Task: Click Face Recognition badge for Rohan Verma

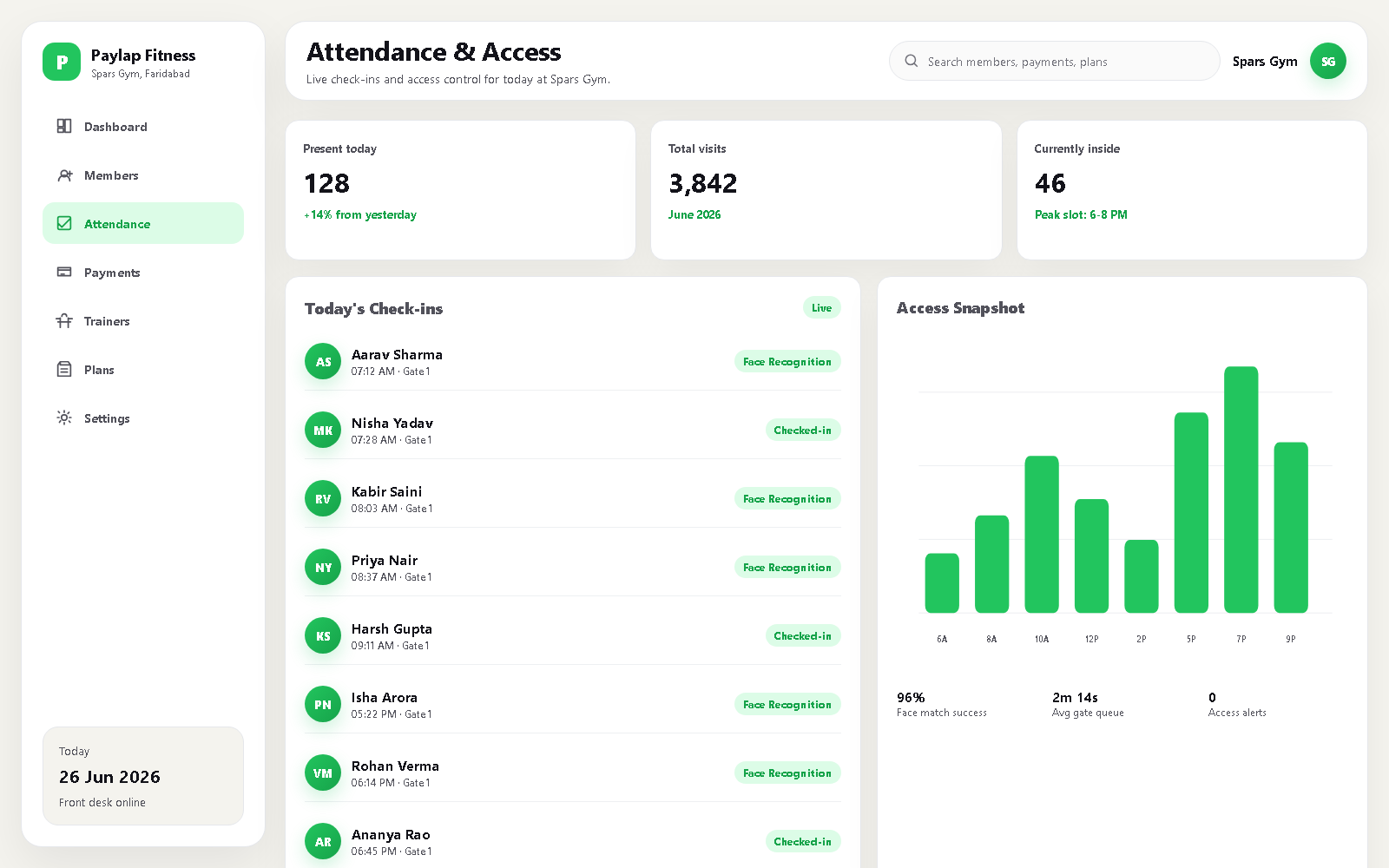Action: pyautogui.click(x=787, y=773)
